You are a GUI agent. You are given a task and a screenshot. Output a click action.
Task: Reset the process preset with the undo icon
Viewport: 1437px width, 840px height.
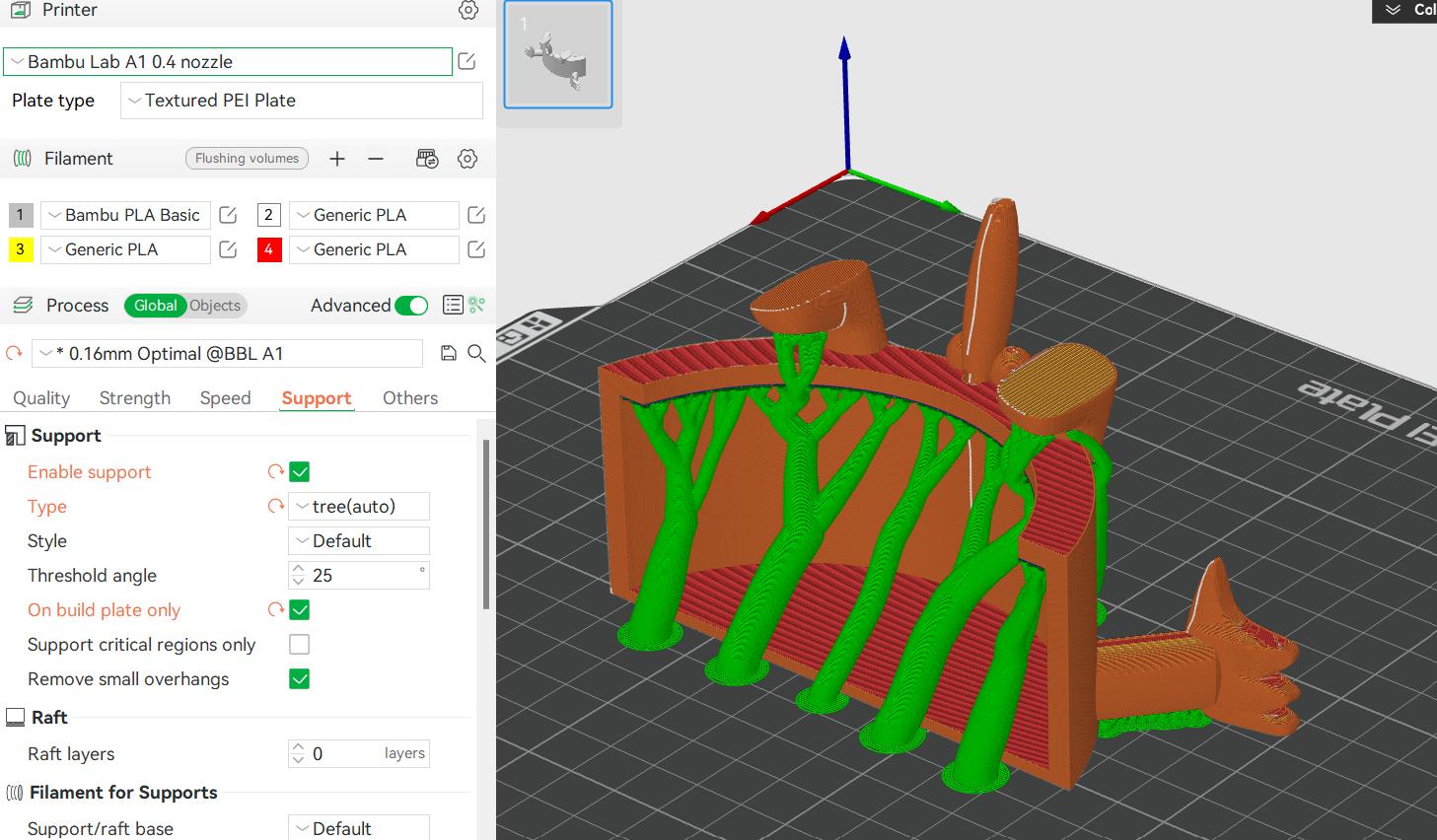[14, 353]
